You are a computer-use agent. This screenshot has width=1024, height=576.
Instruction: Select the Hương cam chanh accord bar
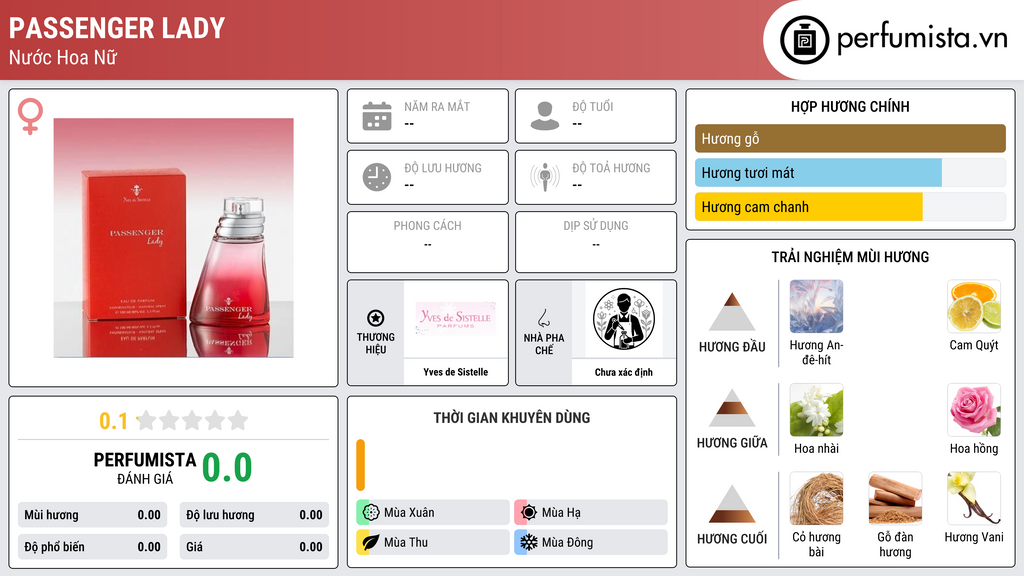click(x=850, y=207)
